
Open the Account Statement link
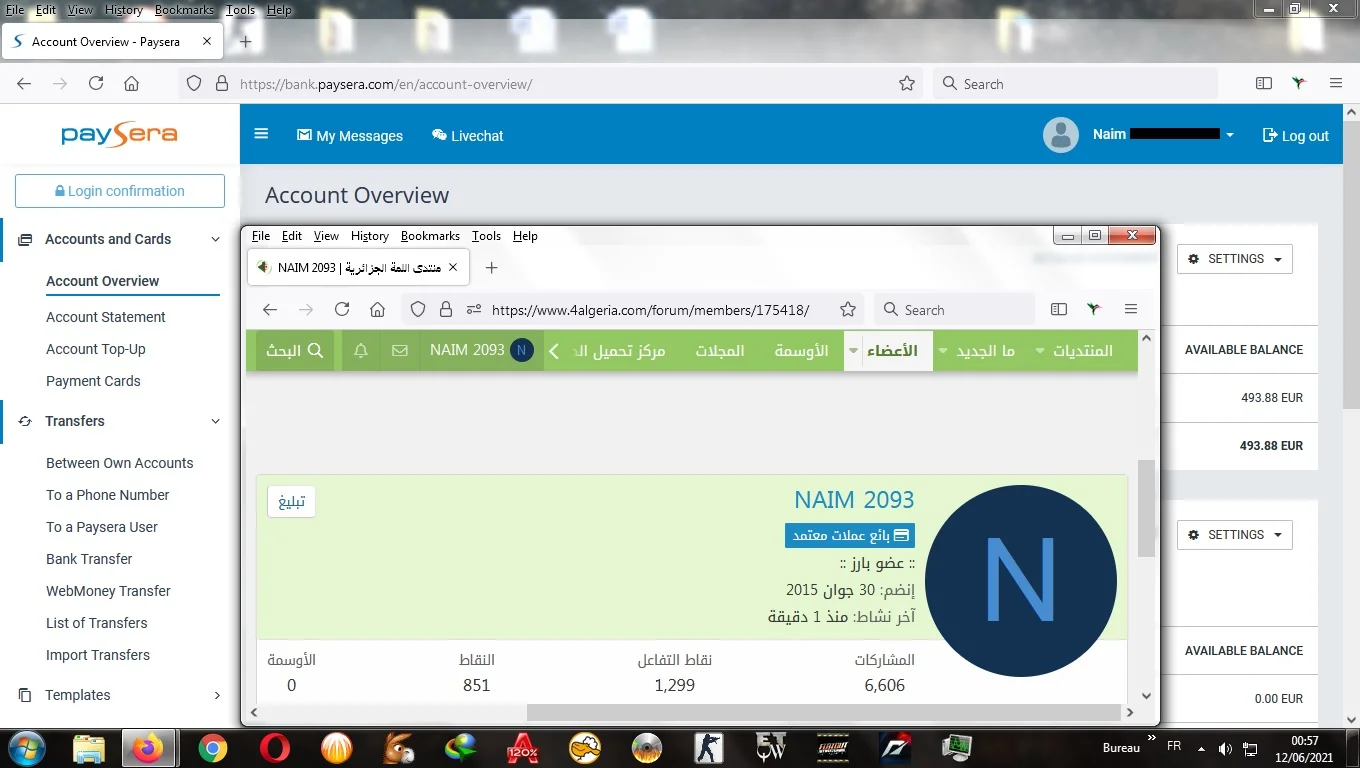tap(106, 317)
